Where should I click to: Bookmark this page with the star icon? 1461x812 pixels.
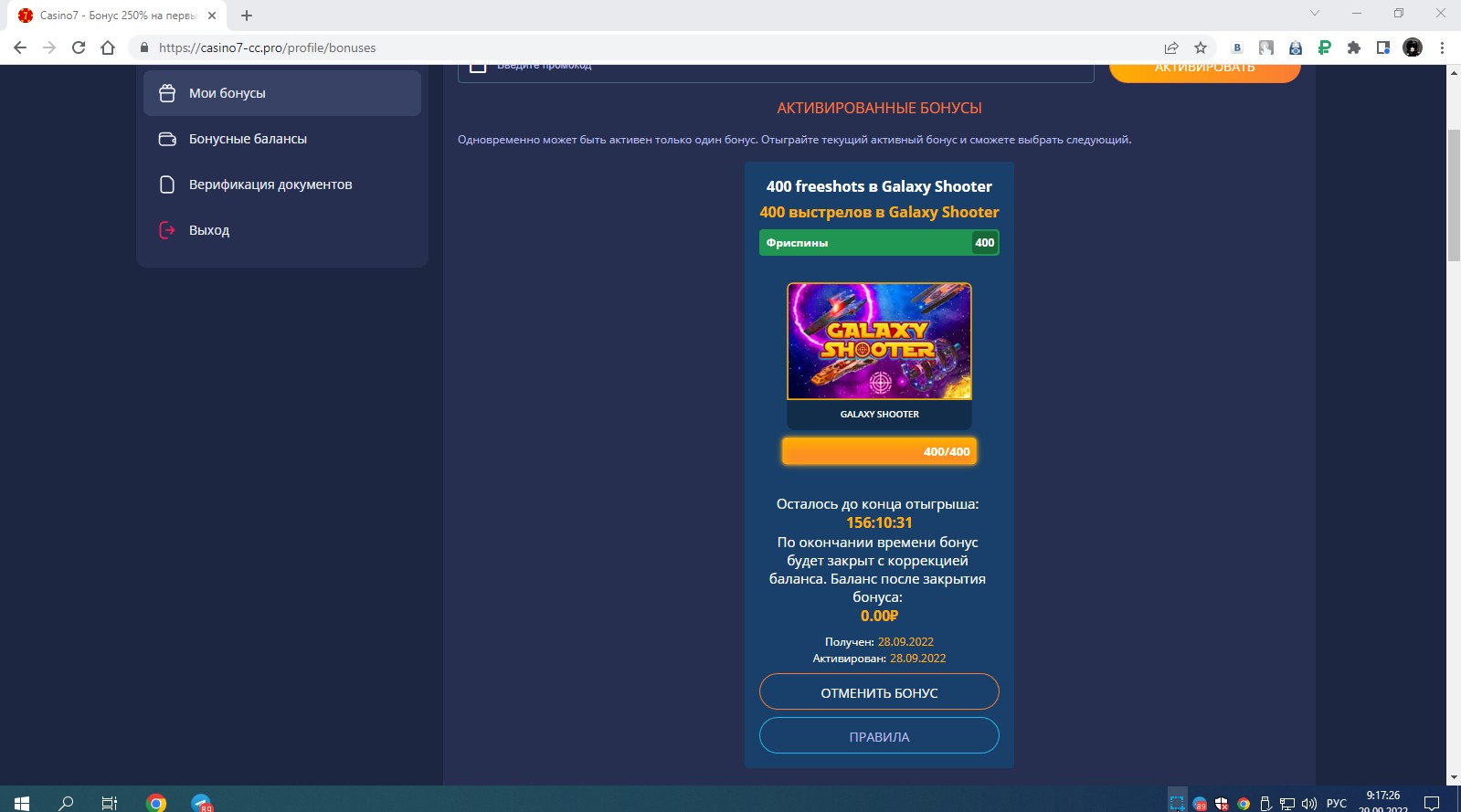tap(1201, 47)
